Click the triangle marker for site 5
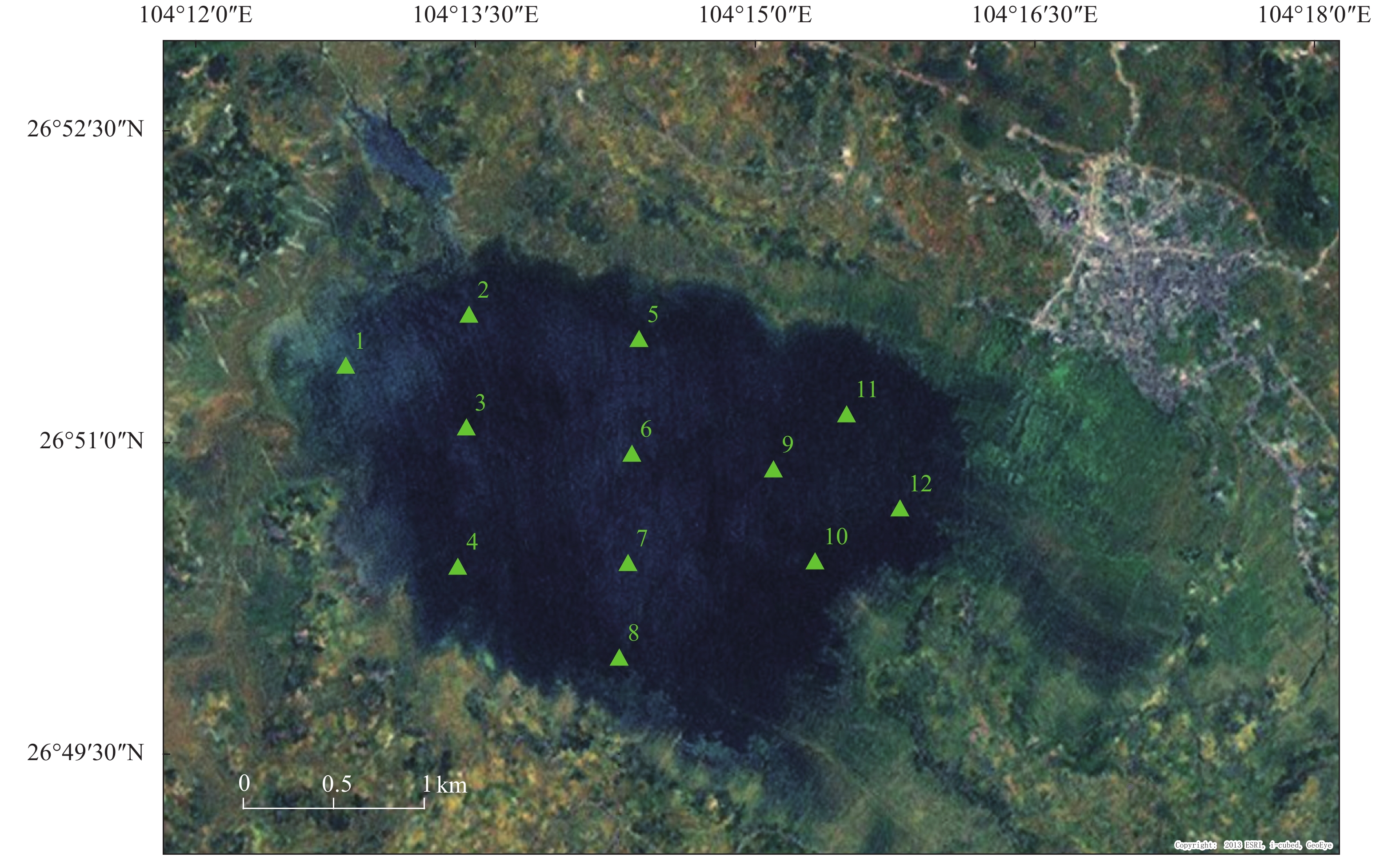 pyautogui.click(x=639, y=339)
